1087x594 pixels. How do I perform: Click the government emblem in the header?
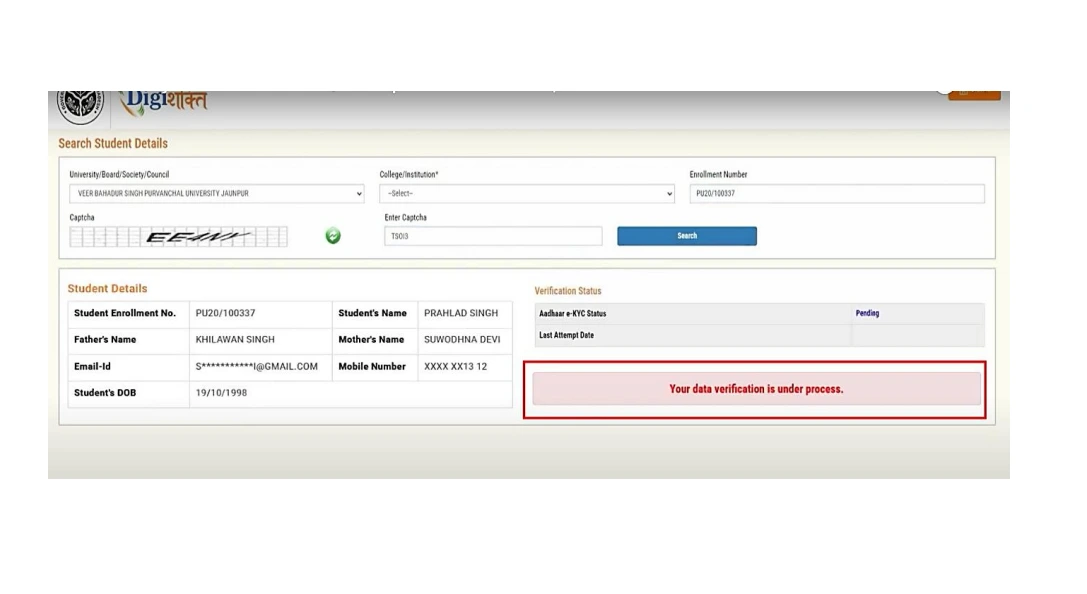click(x=80, y=104)
